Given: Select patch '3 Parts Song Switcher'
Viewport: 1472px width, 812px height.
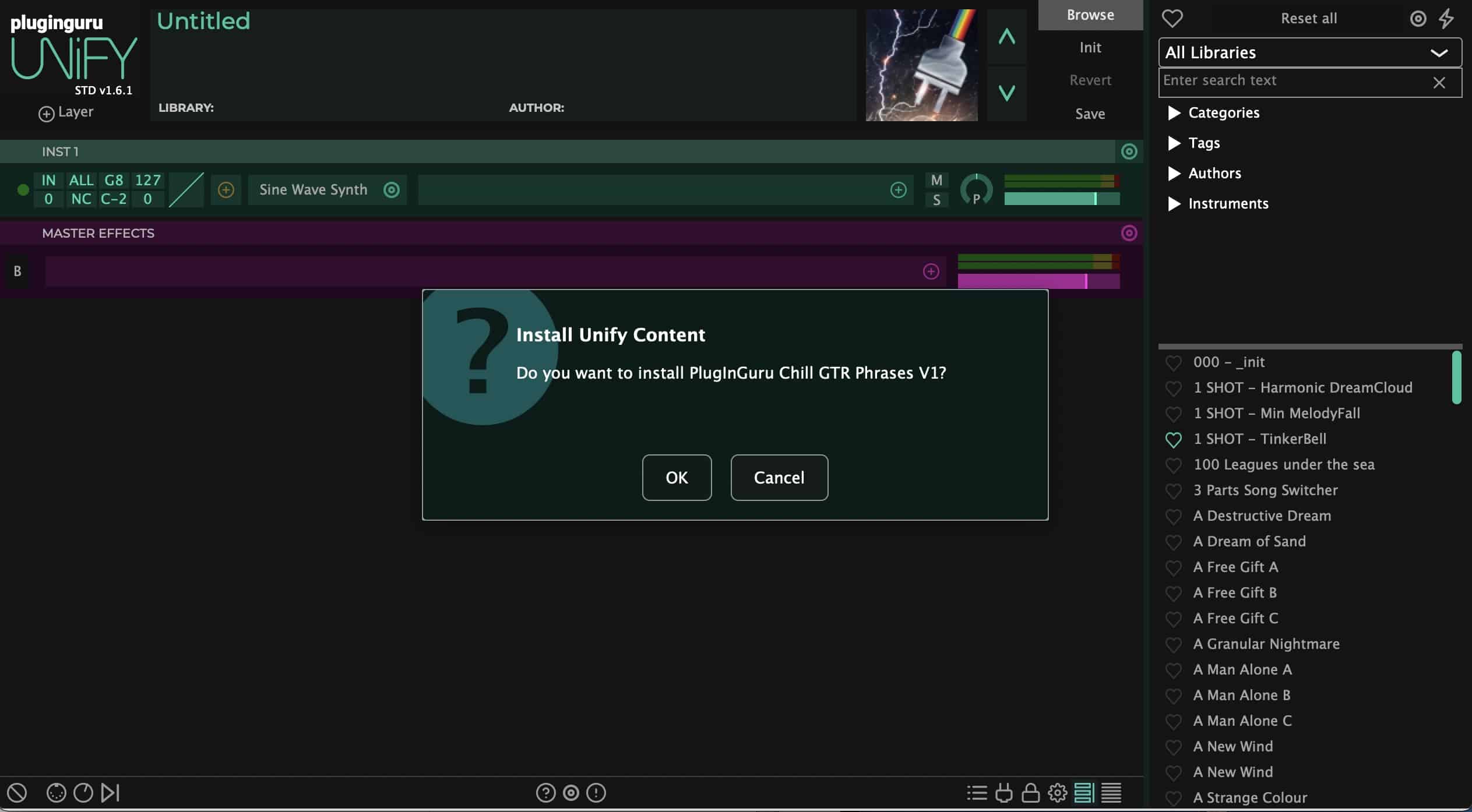Looking at the screenshot, I should (1265, 490).
